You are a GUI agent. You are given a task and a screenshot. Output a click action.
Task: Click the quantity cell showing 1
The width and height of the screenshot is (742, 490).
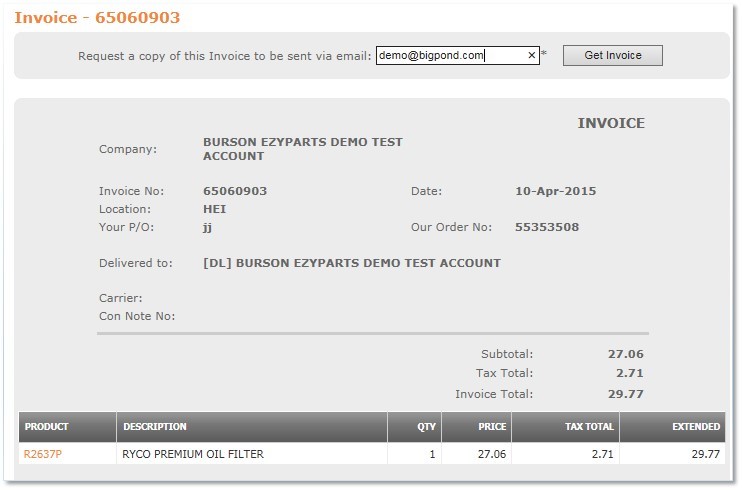coord(415,454)
